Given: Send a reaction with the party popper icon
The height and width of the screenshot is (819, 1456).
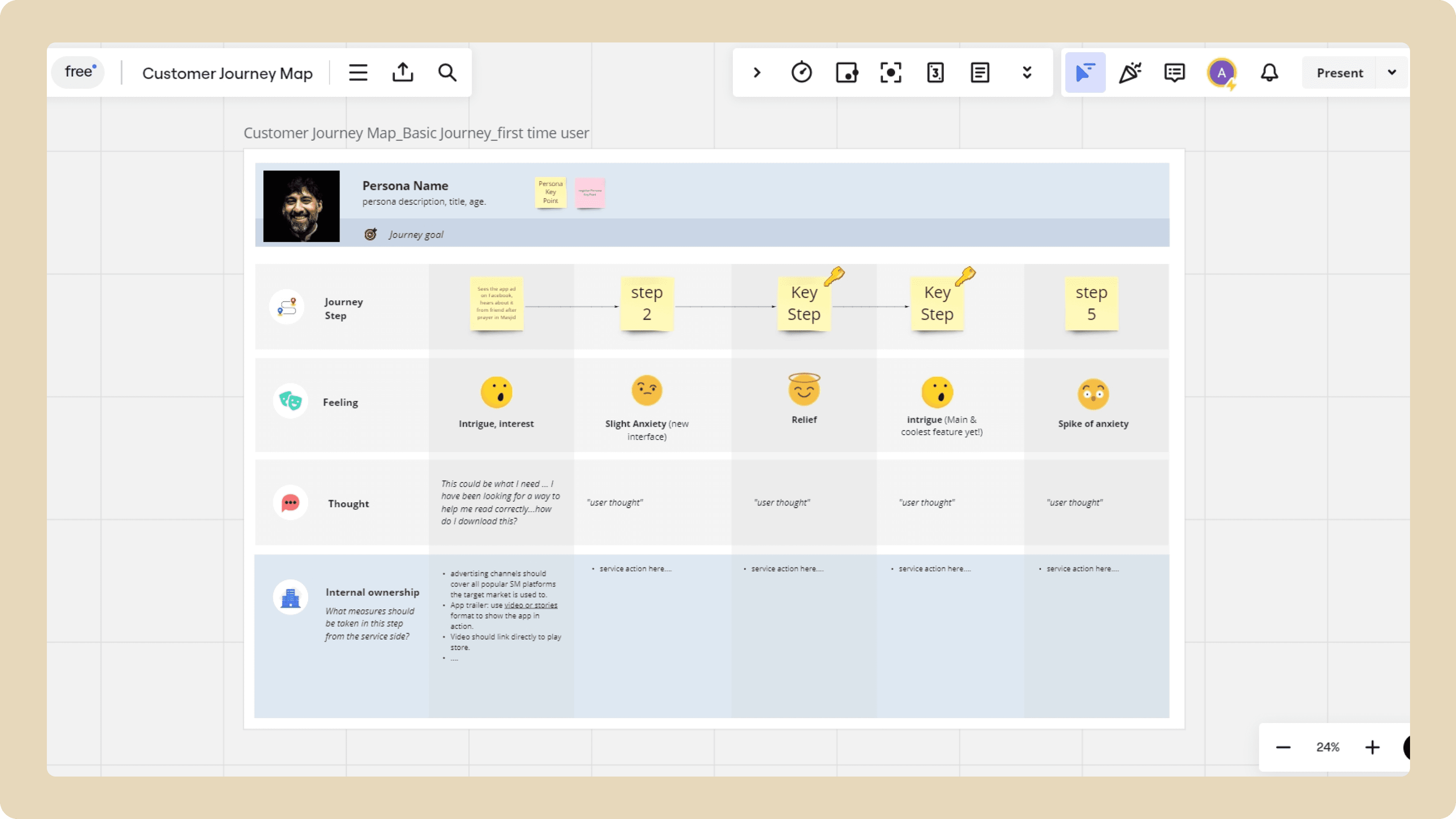Looking at the screenshot, I should pos(1130,73).
